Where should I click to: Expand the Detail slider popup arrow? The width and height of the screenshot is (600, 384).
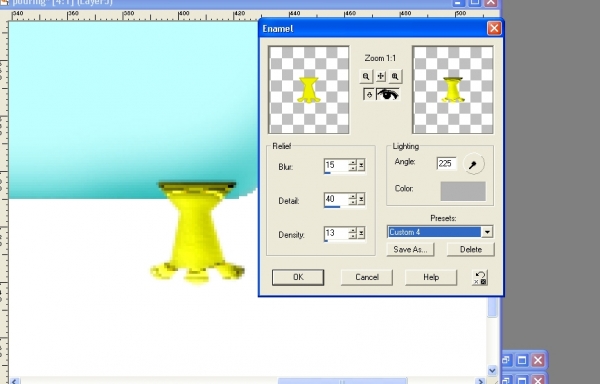click(361, 199)
